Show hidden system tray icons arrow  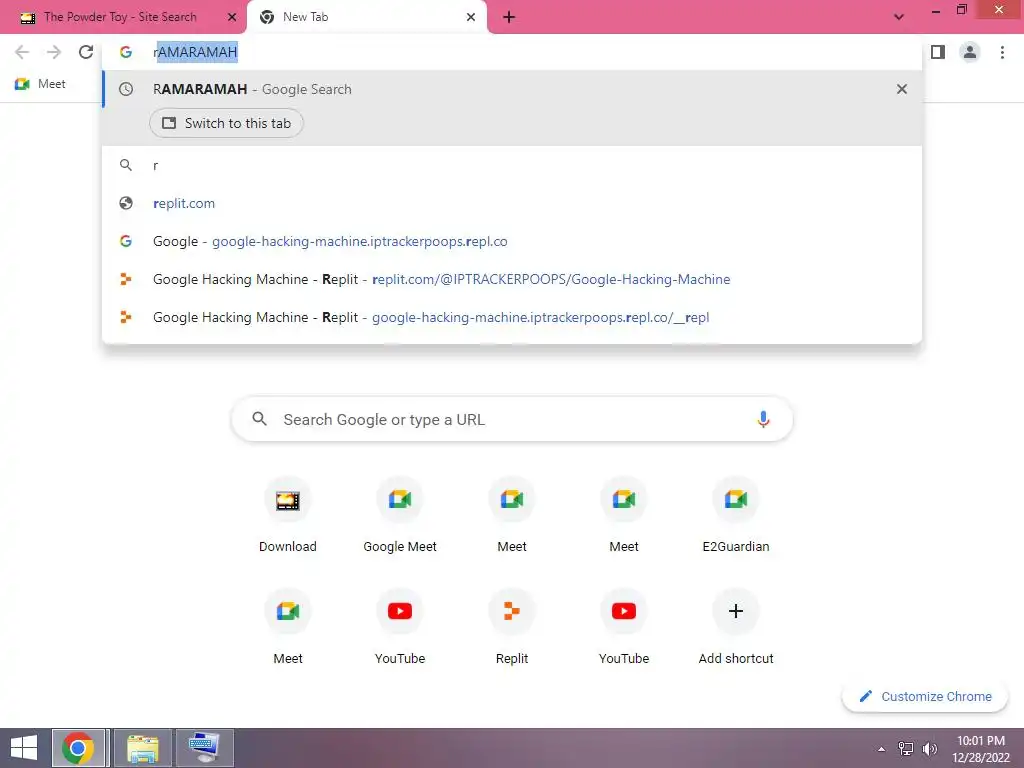tap(881, 749)
